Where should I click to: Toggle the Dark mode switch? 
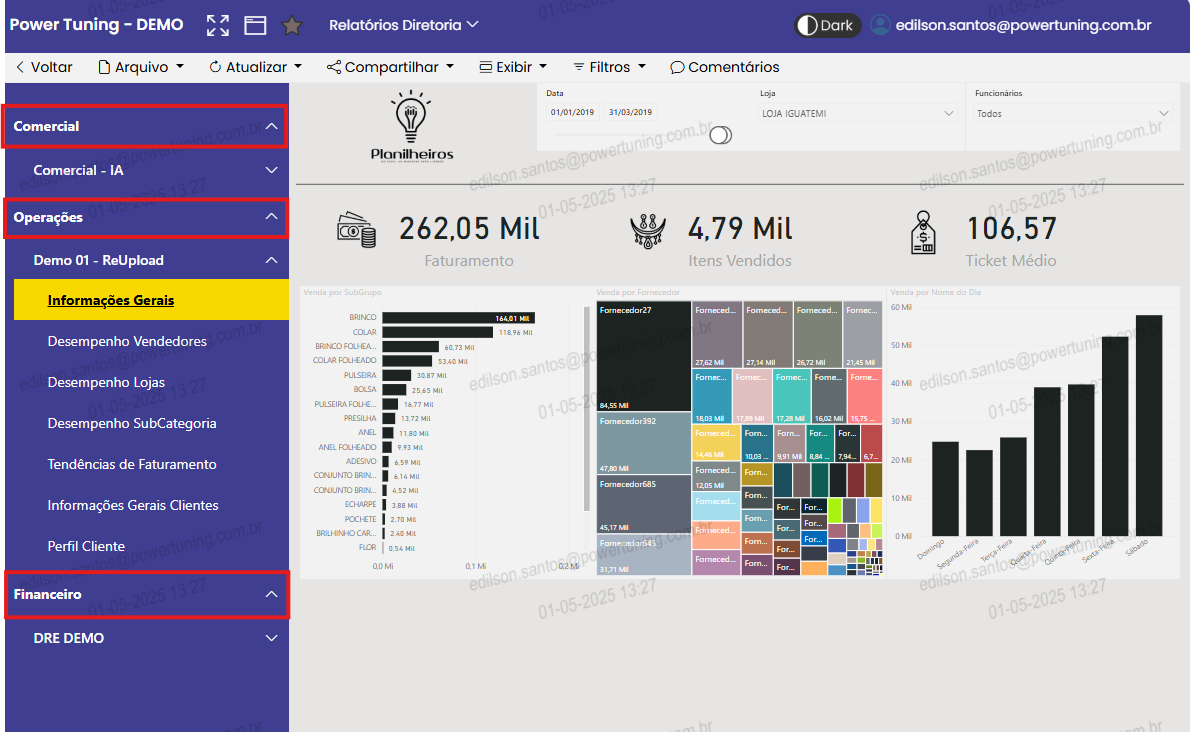pos(827,25)
